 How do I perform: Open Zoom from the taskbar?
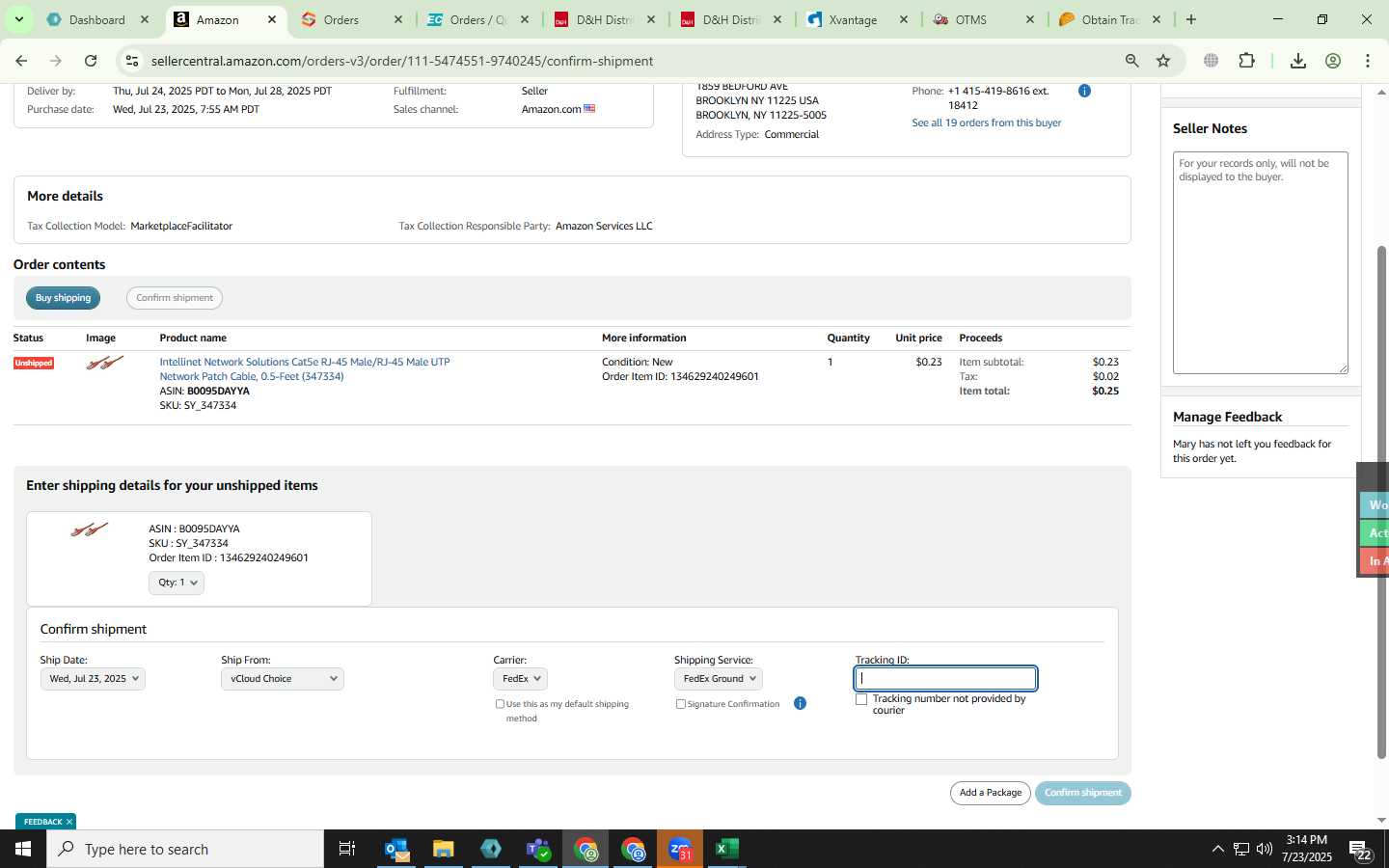(x=680, y=849)
